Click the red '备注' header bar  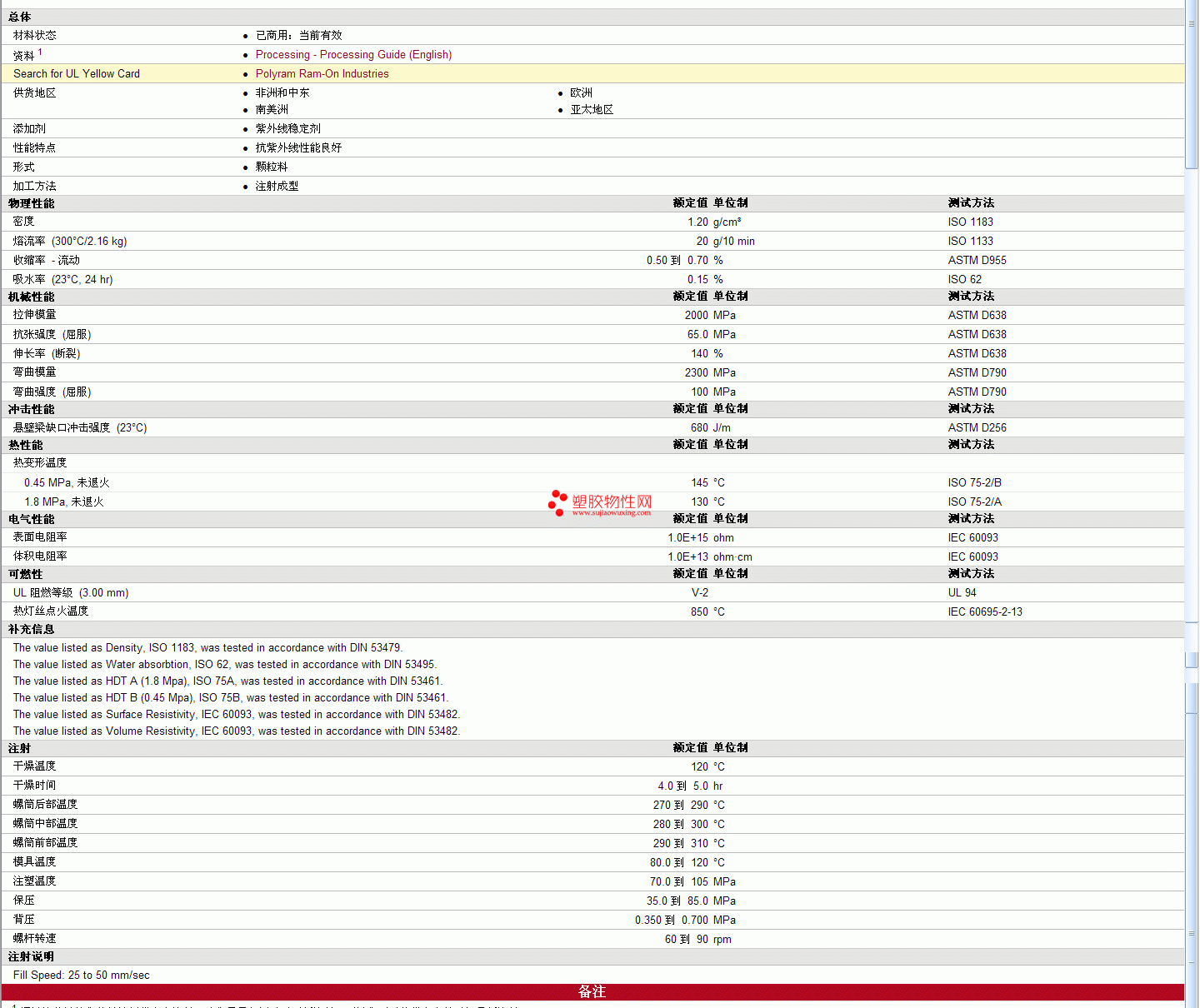(x=592, y=991)
